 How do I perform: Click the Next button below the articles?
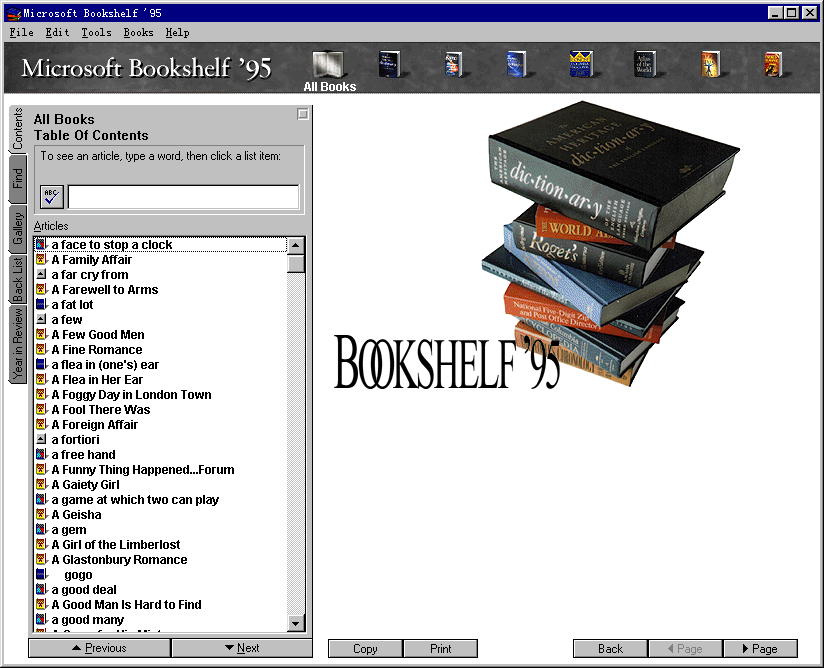242,648
